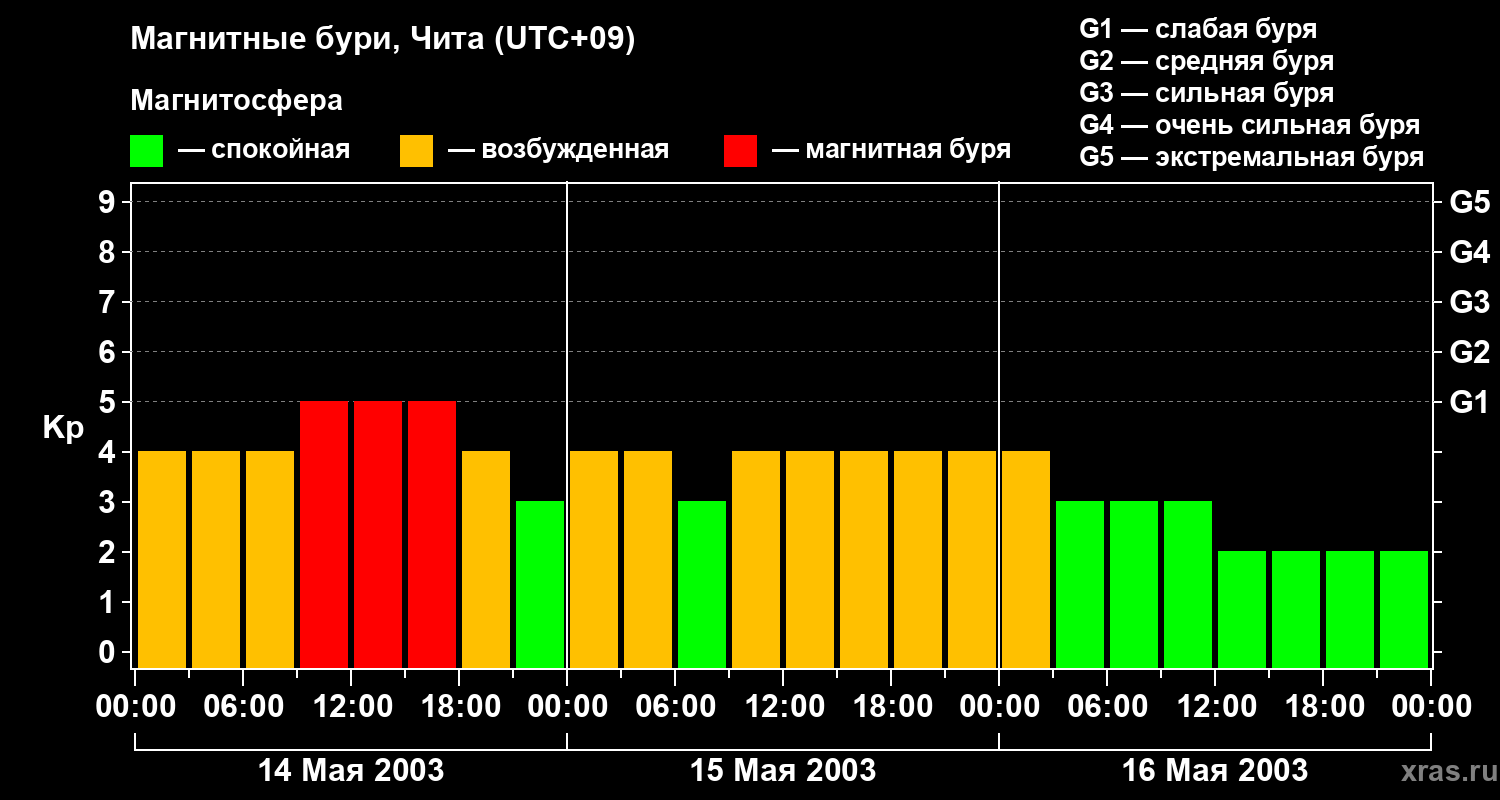The width and height of the screenshot is (1500, 800).
Task: Select 'G5 — экстремальная буря' legend line
Action: point(1252,158)
